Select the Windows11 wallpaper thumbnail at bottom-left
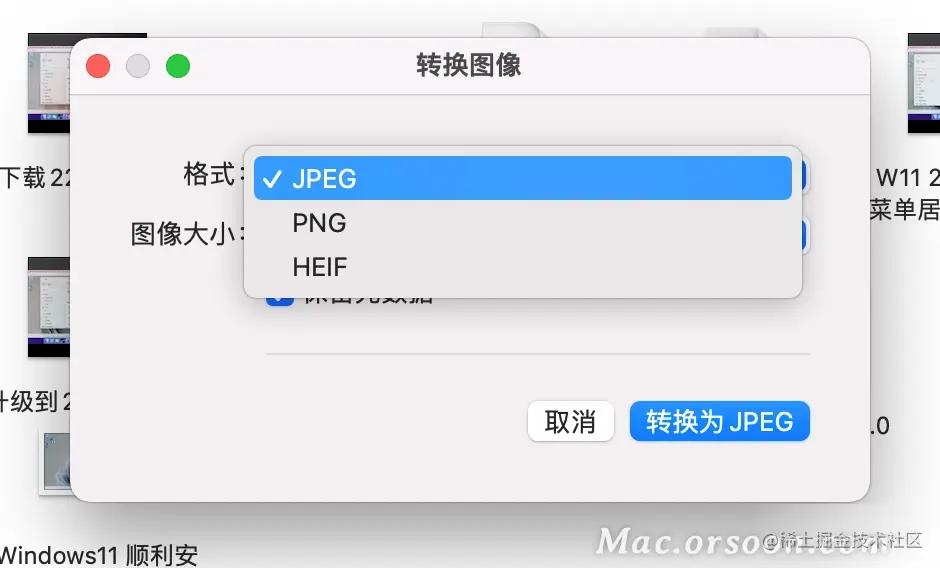The height and width of the screenshot is (568, 940). 55,462
